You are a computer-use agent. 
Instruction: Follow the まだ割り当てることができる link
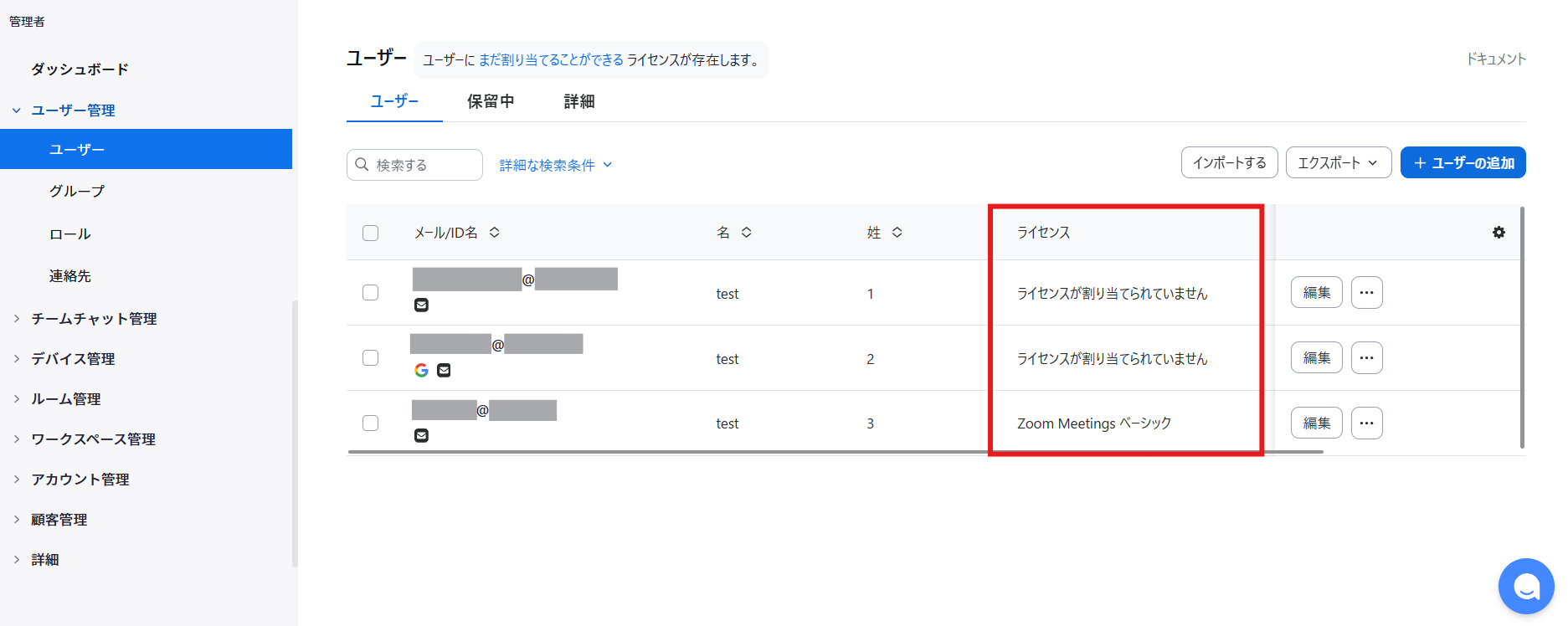pyautogui.click(x=551, y=60)
